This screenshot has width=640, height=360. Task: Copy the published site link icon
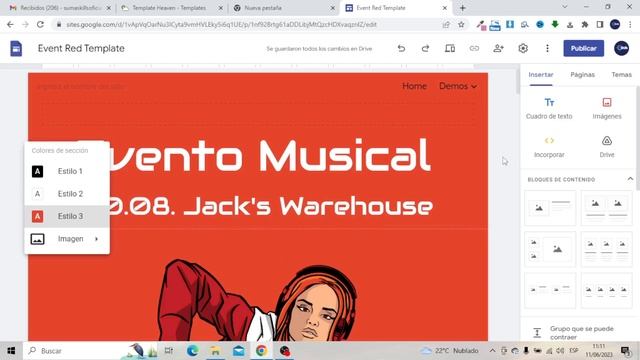click(x=474, y=49)
